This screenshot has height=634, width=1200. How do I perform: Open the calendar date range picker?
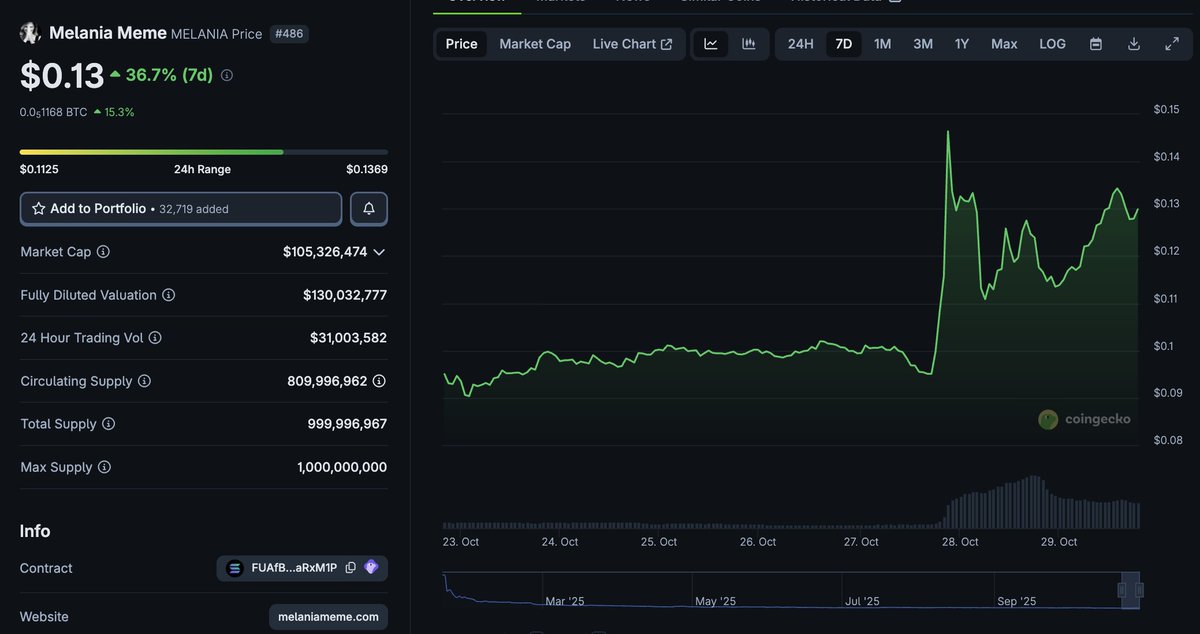point(1096,44)
